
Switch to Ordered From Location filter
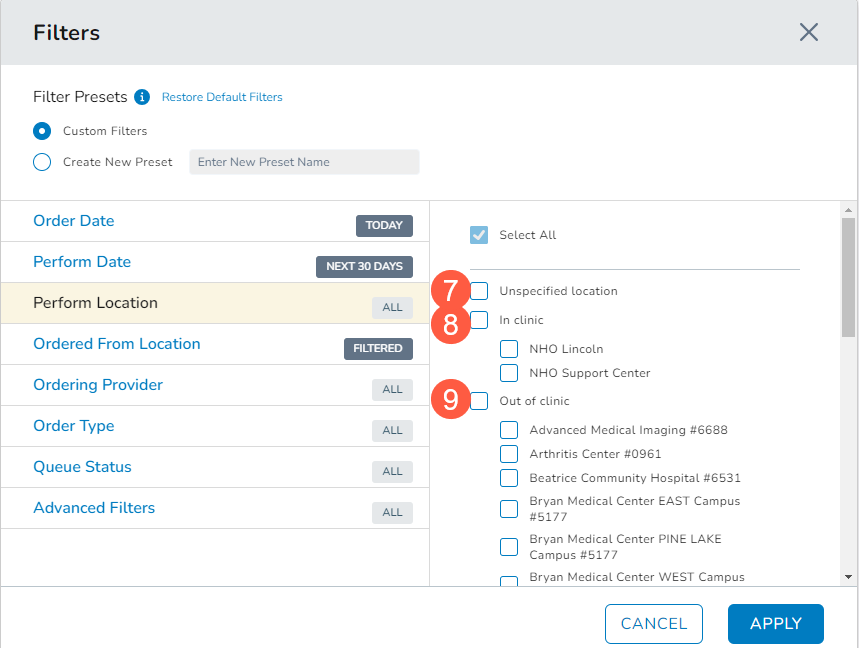(x=117, y=344)
